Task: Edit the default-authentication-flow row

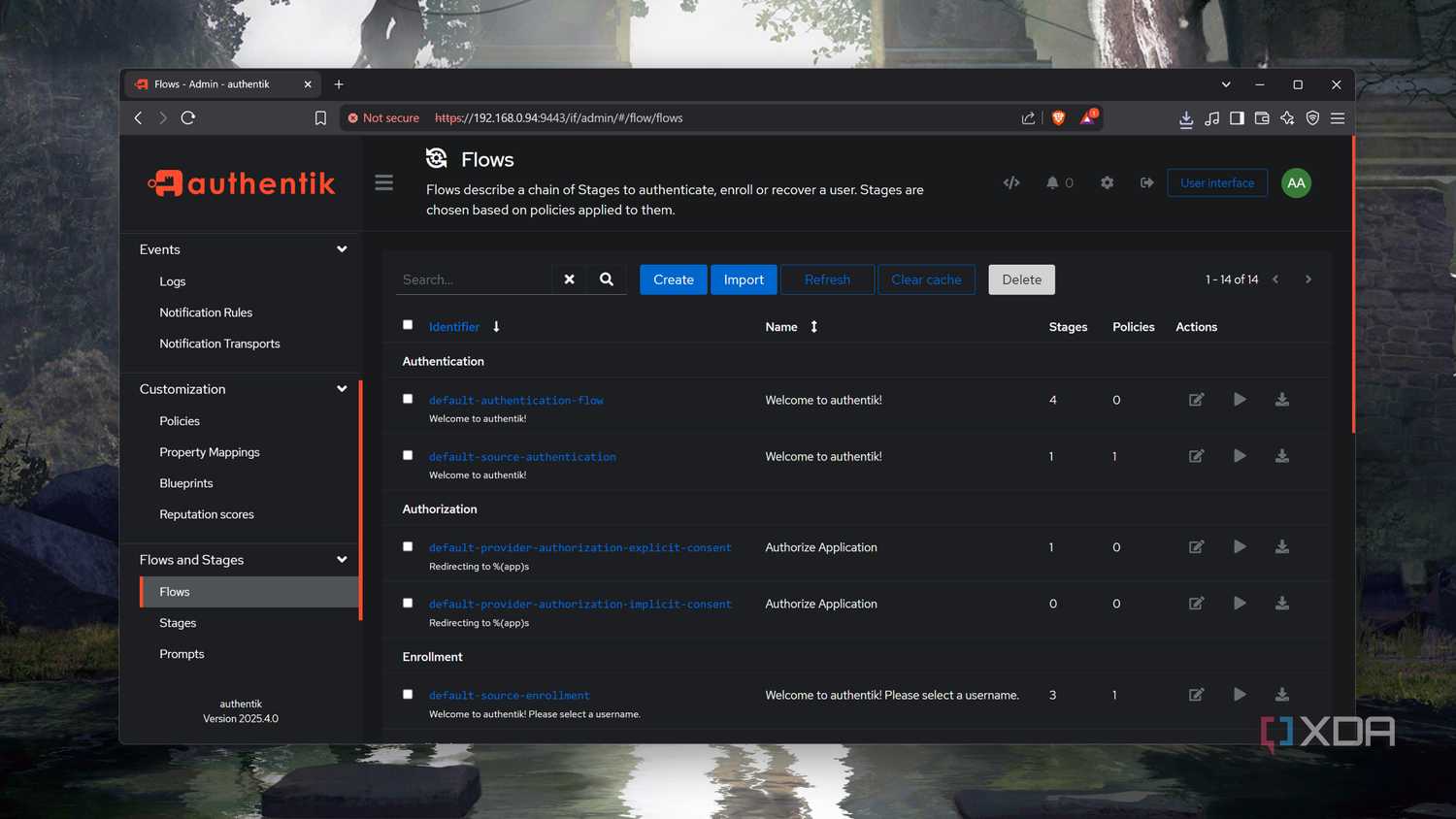Action: click(1196, 400)
